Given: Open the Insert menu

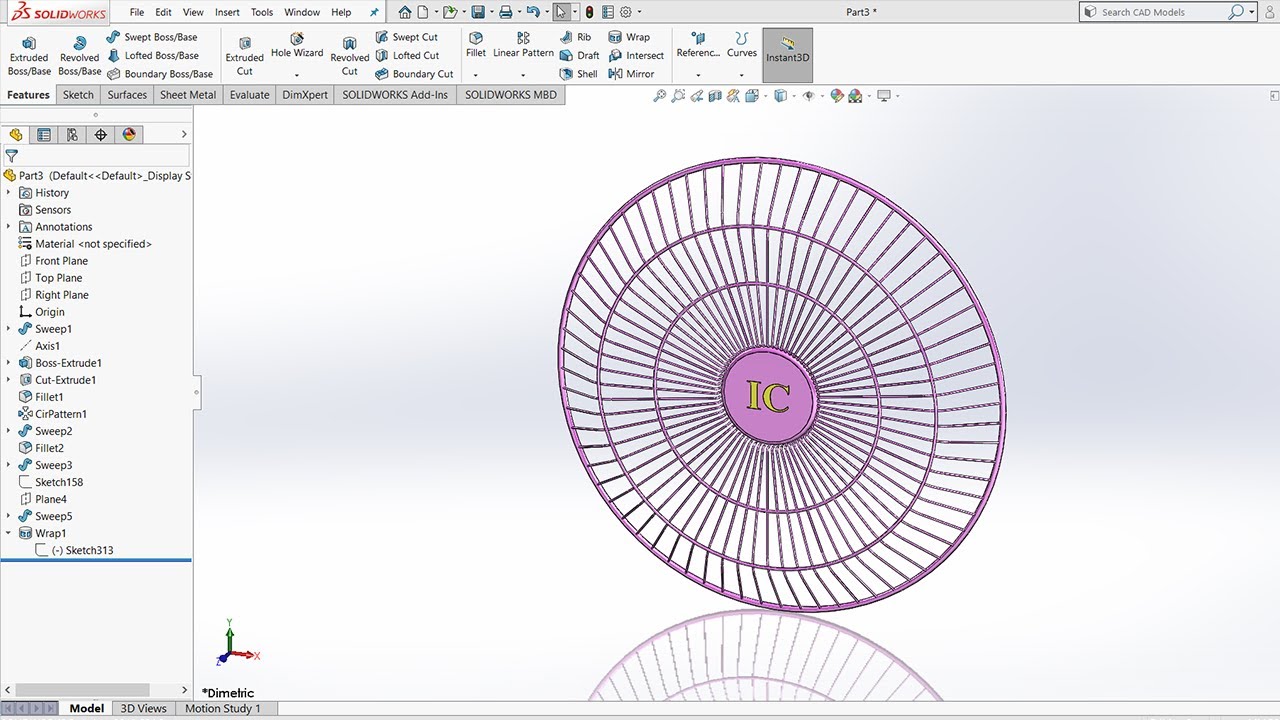Looking at the screenshot, I should (x=227, y=12).
